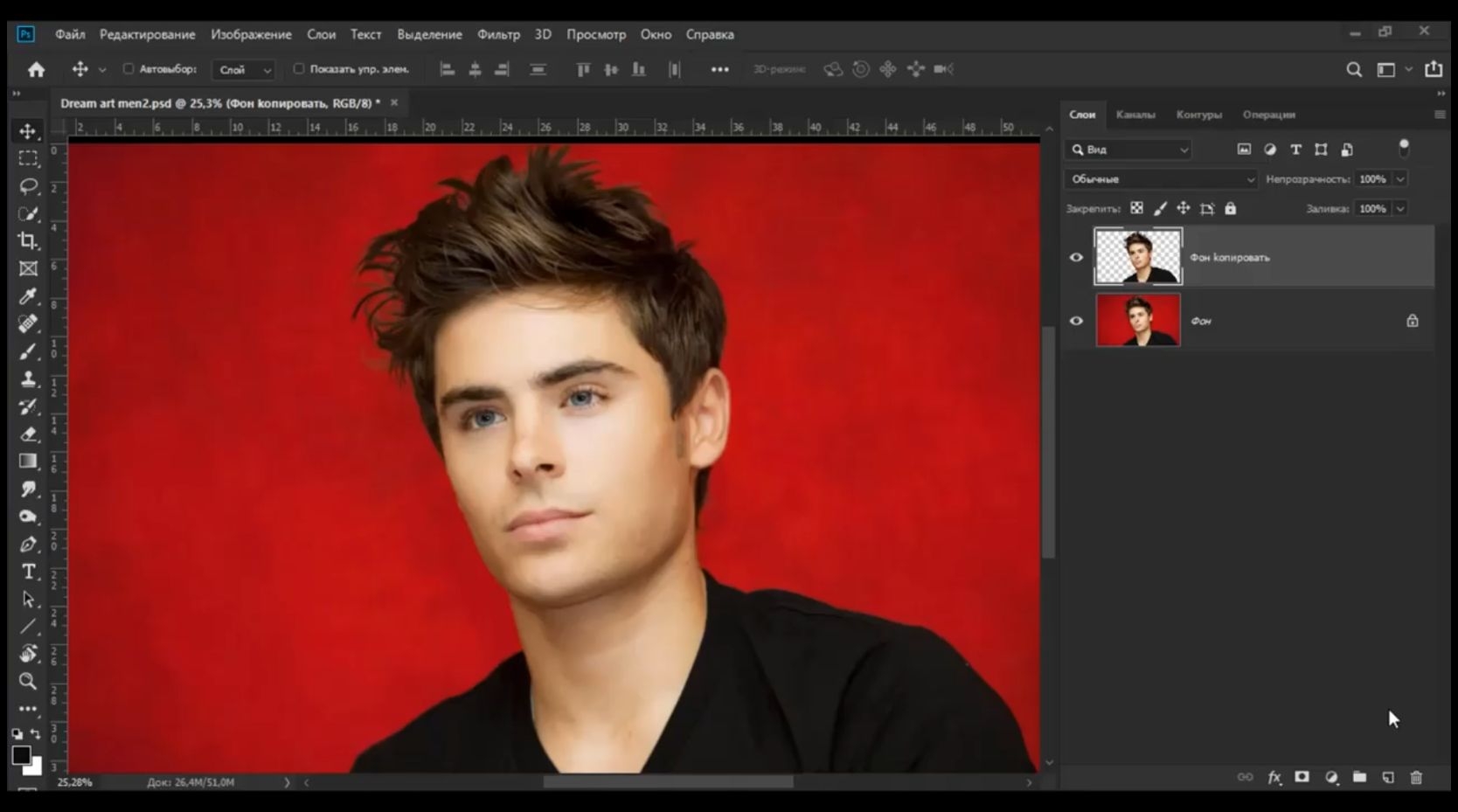1458x812 pixels.
Task: Select the Frame tool
Action: (x=28, y=268)
